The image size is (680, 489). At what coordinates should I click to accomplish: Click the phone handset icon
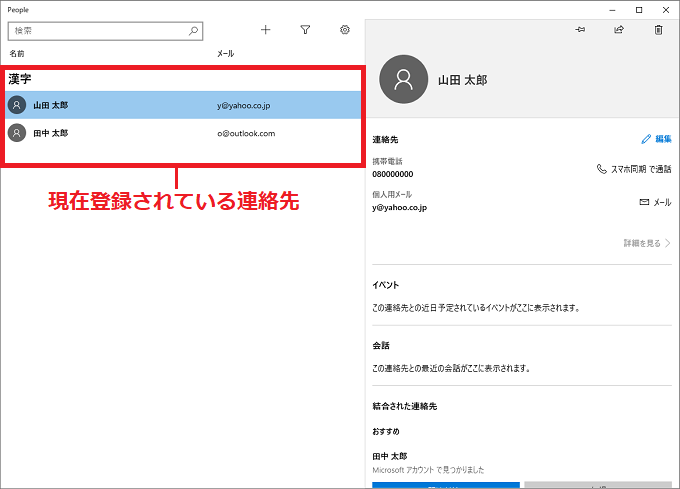coord(602,169)
